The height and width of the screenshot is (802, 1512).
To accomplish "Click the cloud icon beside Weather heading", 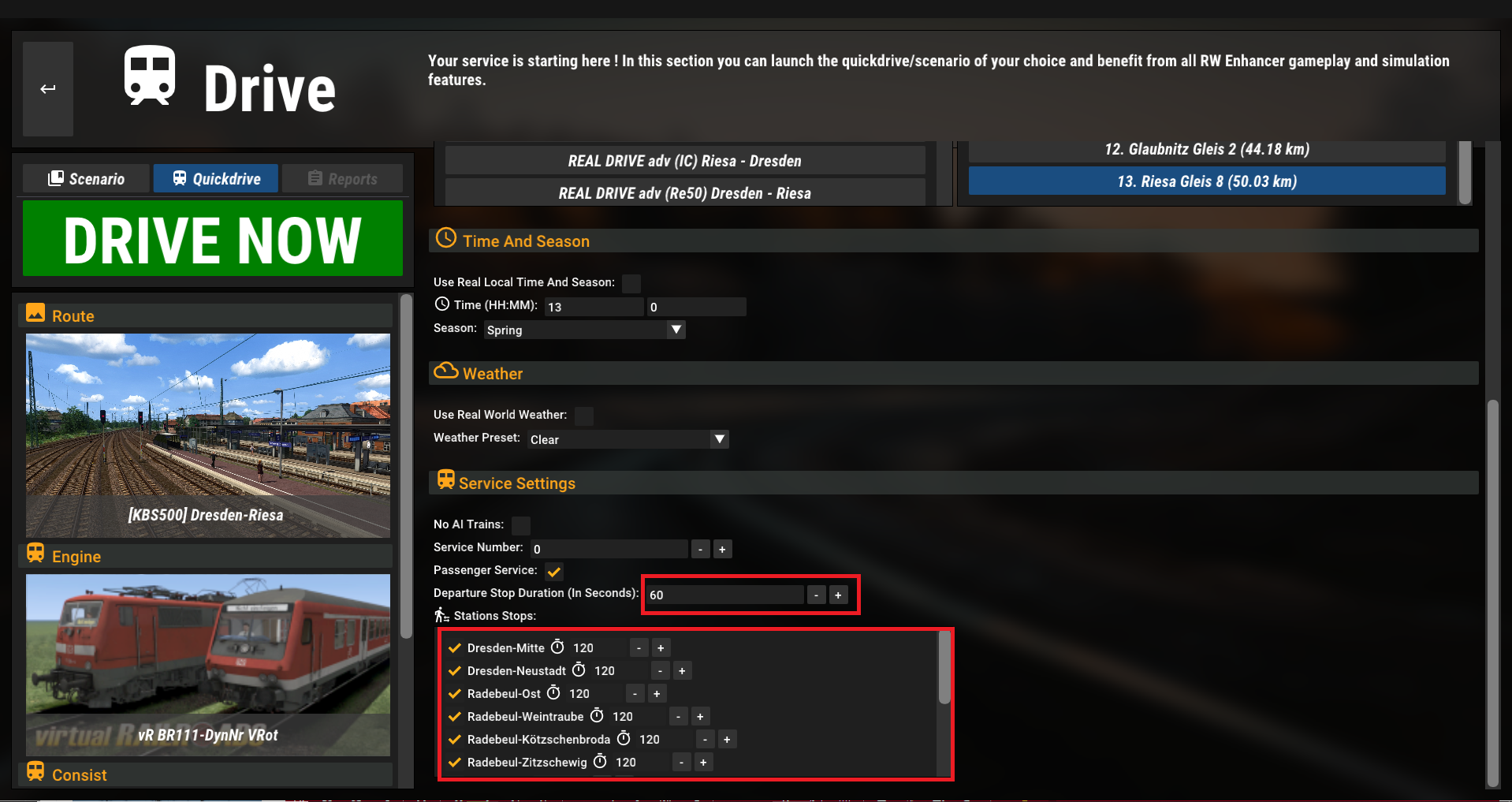I will 446,371.
